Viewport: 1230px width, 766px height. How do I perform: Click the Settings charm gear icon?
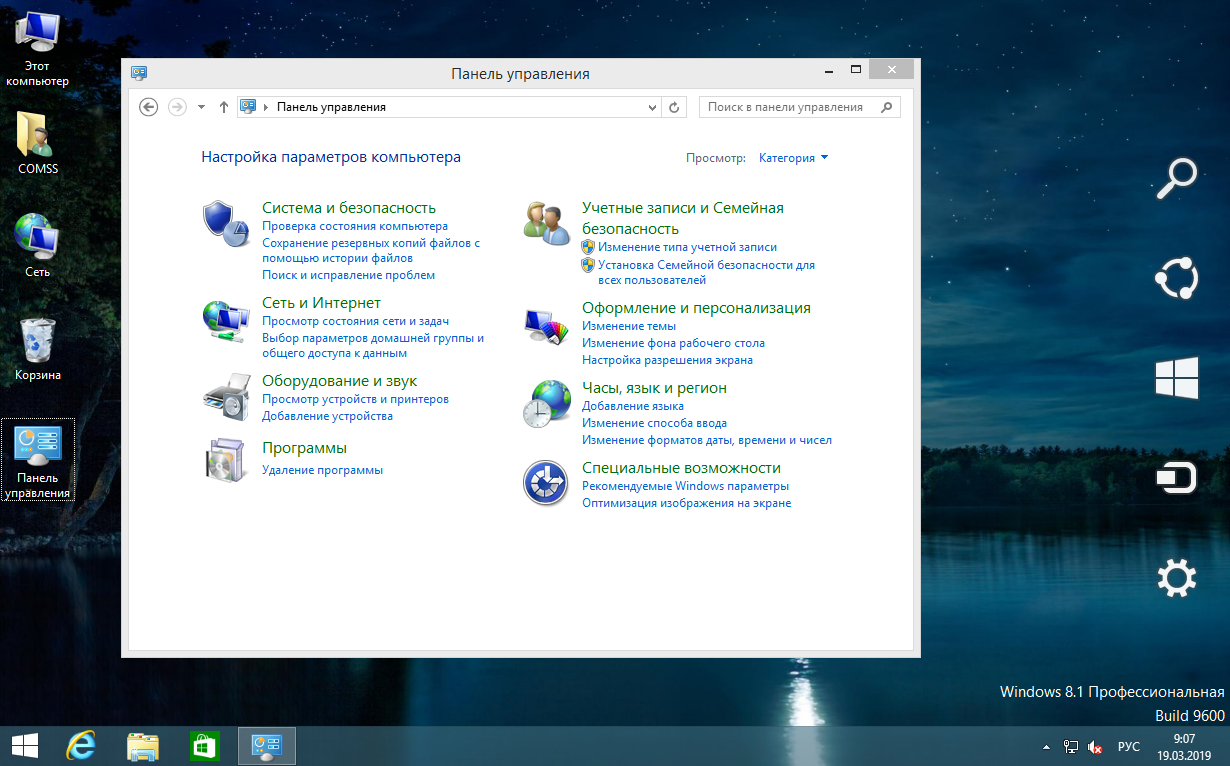click(1176, 579)
